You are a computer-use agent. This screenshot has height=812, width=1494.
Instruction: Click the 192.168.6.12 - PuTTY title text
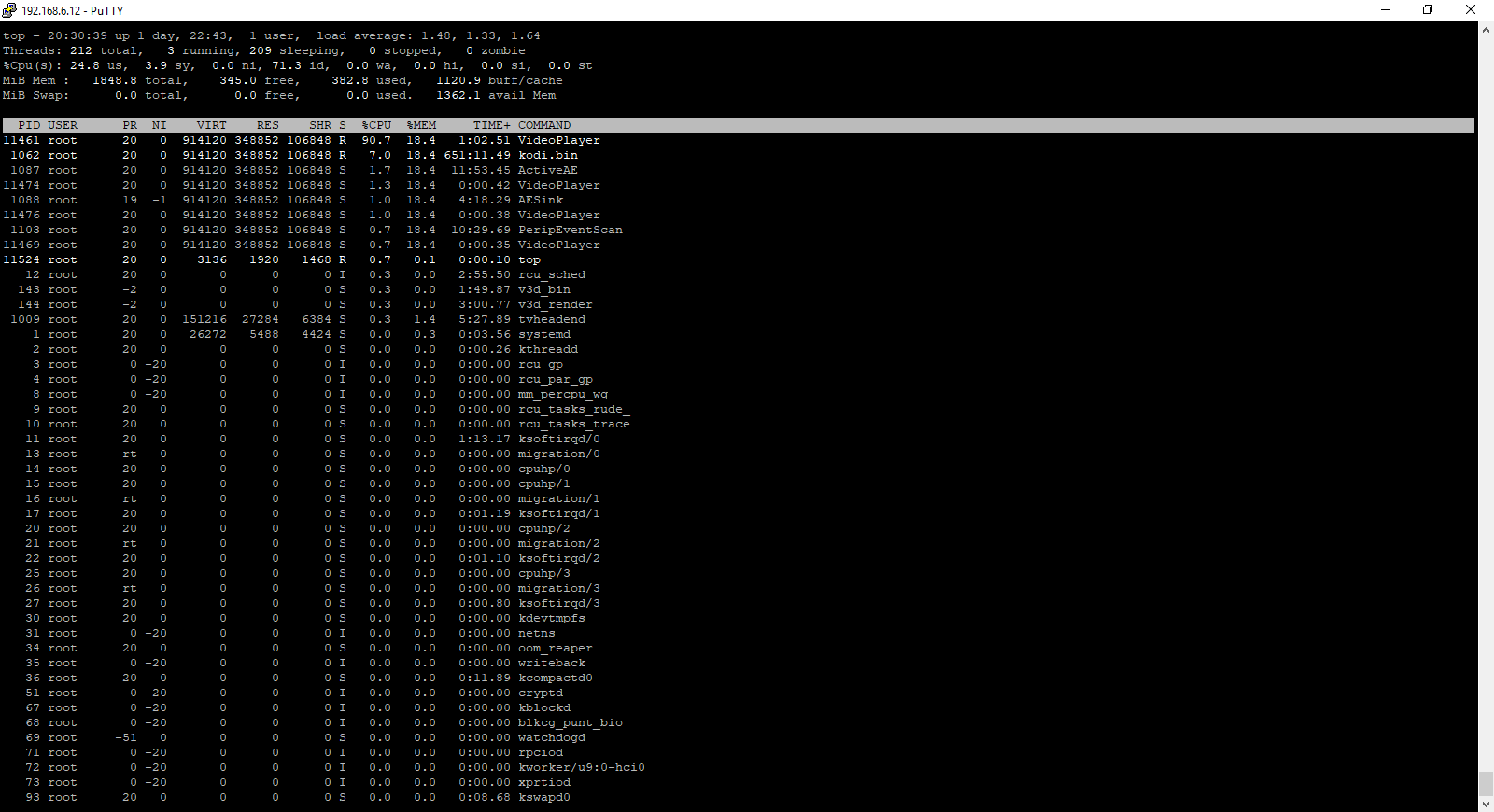click(x=72, y=11)
